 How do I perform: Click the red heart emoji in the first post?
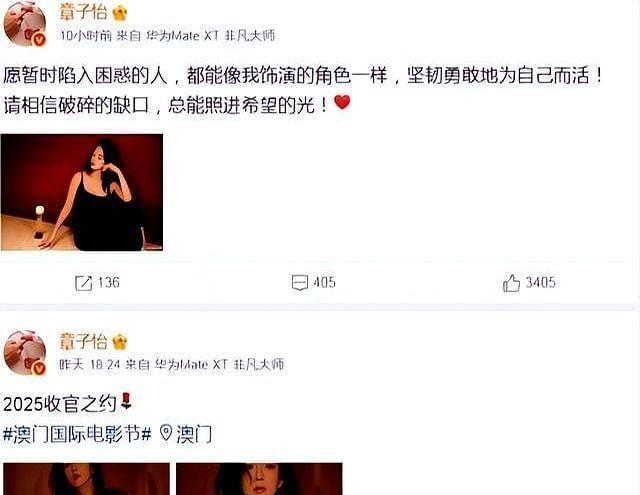(342, 102)
